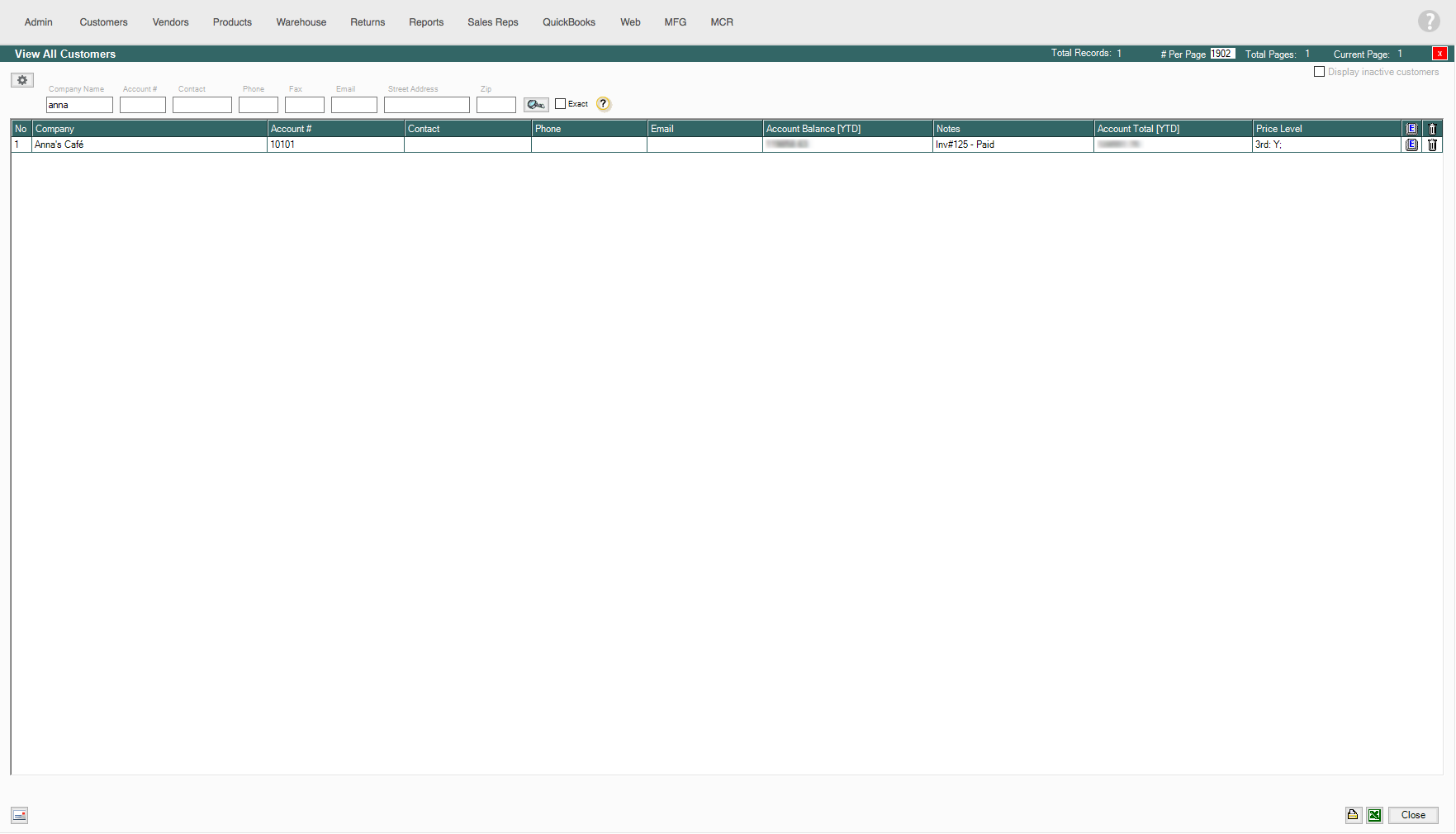Open the Customers menu
1456x834 pixels.
tap(103, 22)
